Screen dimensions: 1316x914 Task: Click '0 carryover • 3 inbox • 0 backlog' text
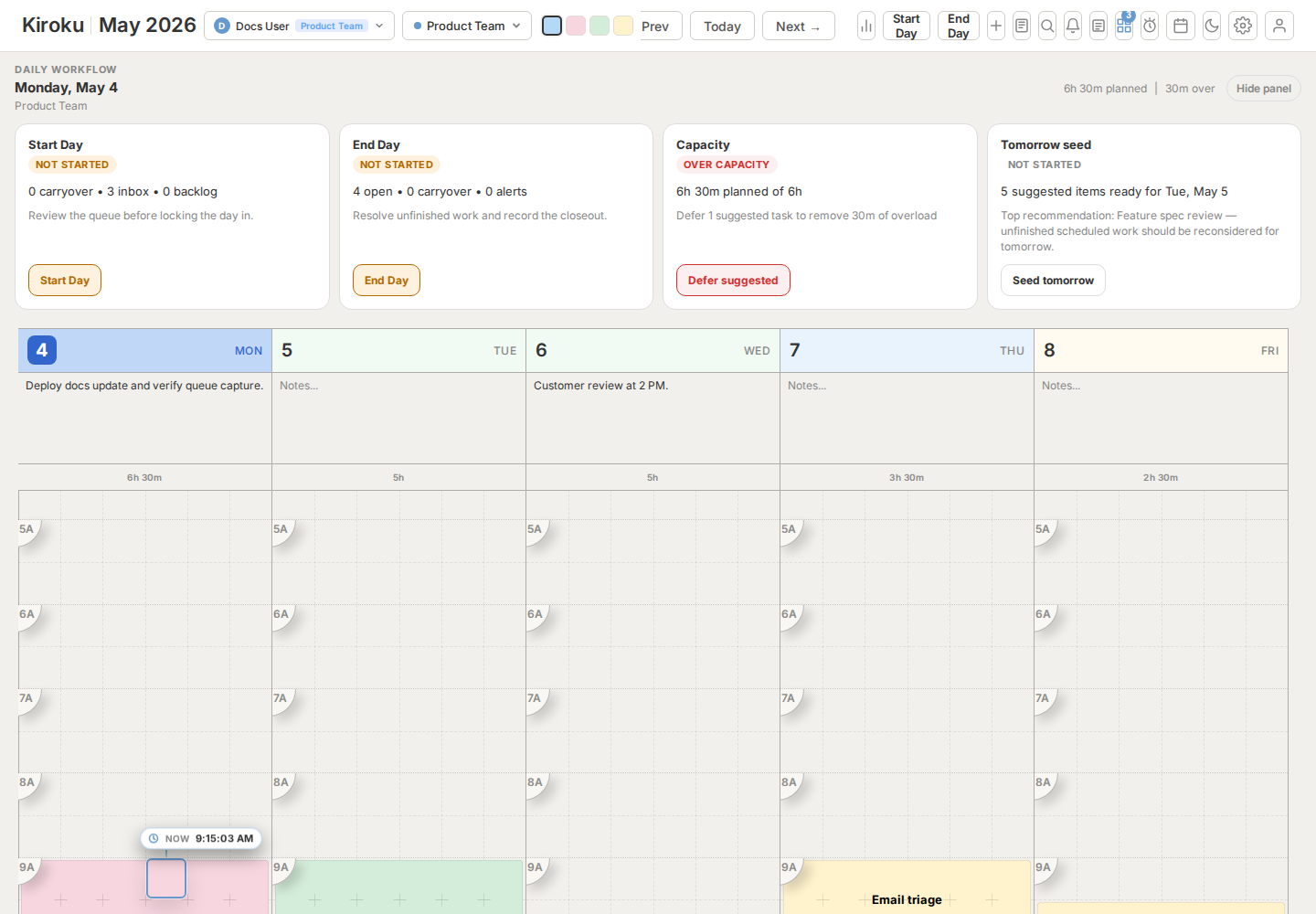tap(122, 191)
